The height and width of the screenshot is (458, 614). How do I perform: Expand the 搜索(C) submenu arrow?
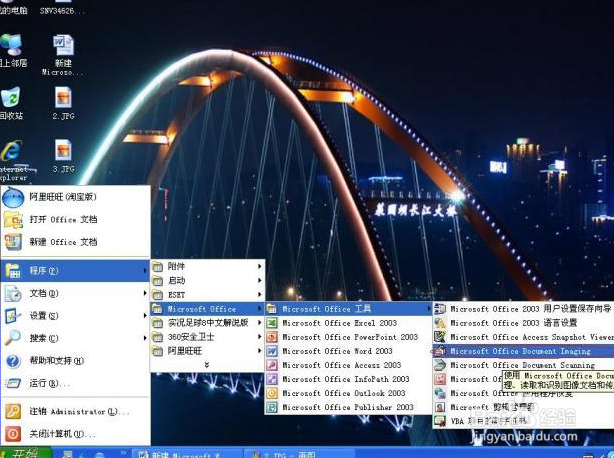click(x=145, y=338)
